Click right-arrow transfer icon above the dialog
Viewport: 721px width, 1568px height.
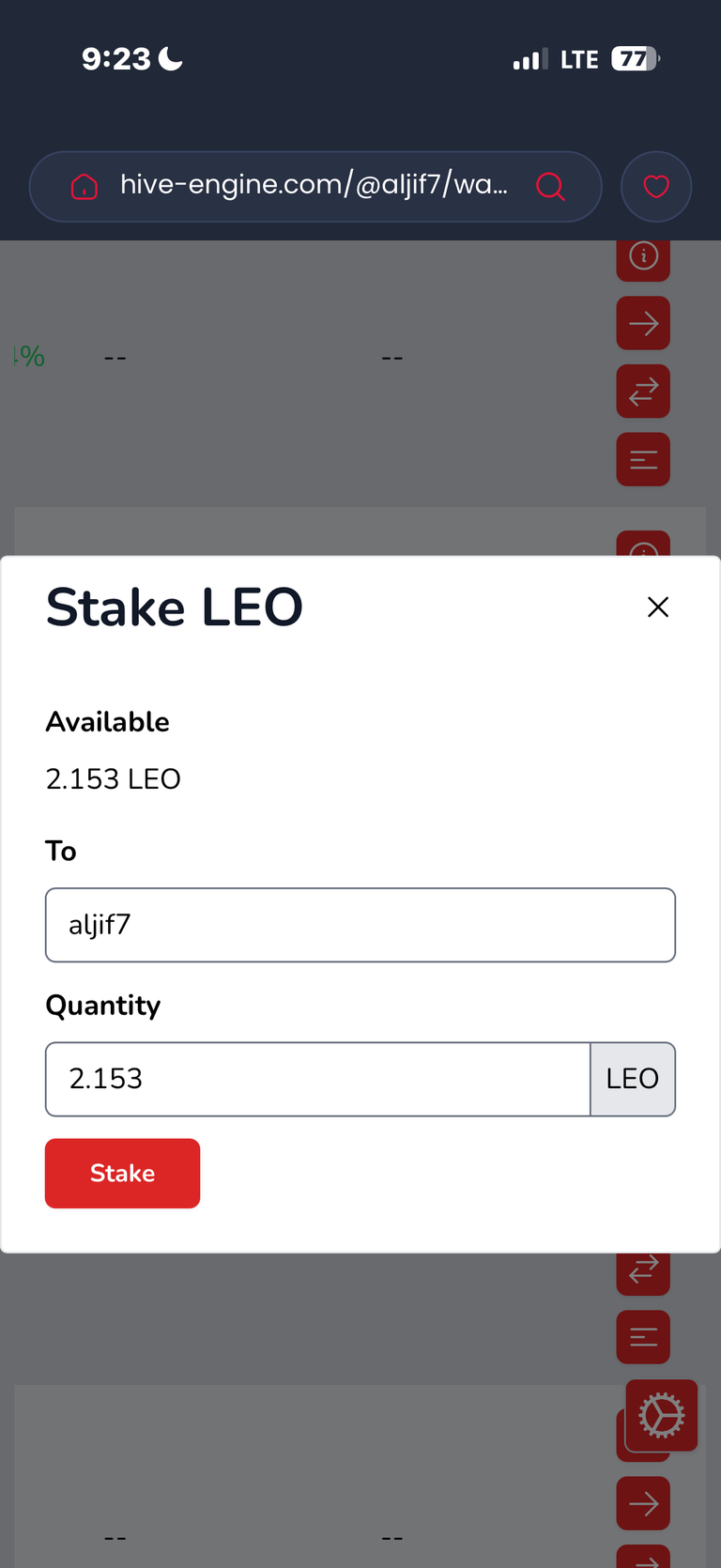643,324
